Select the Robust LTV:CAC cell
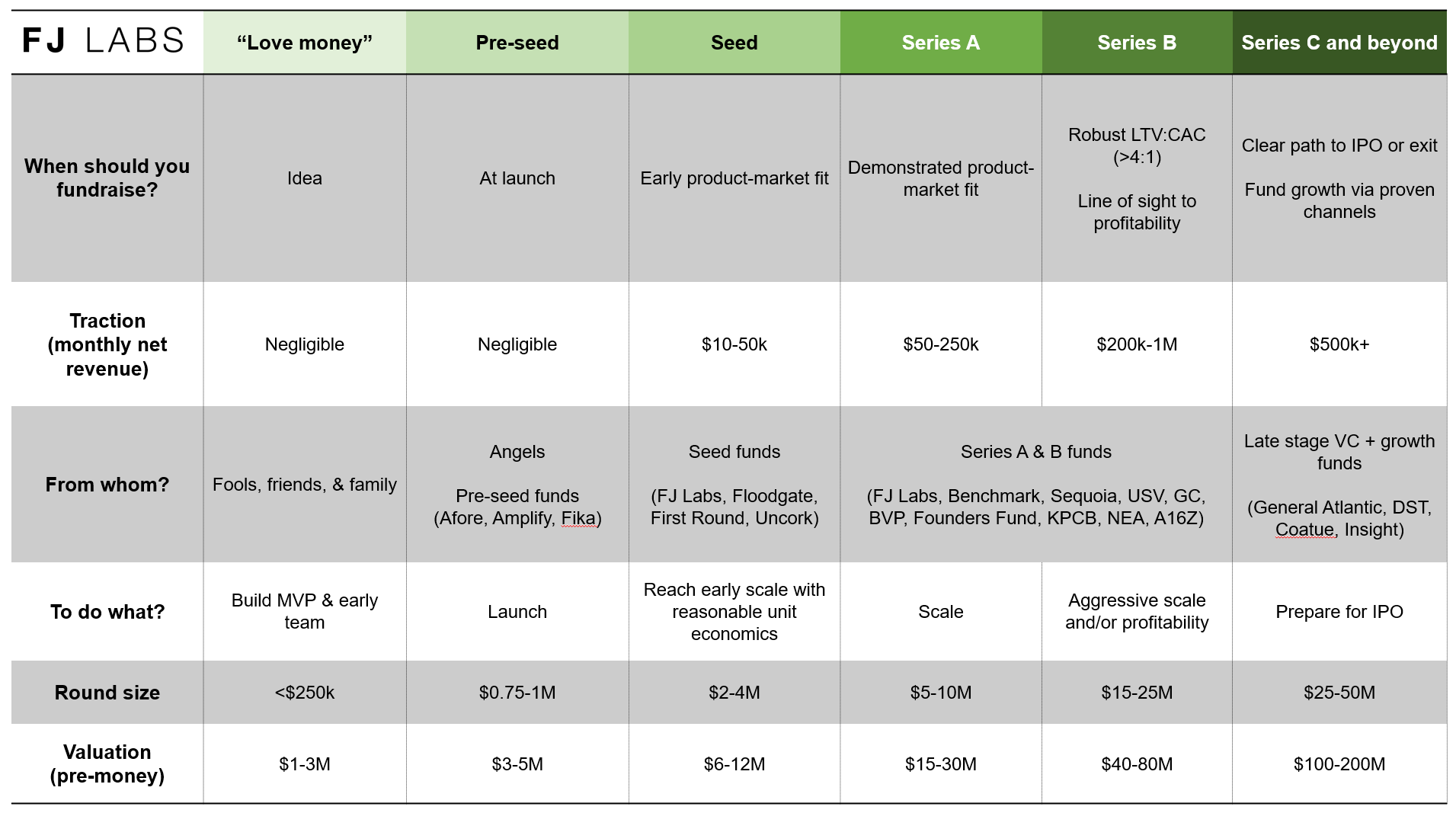 [x=1137, y=178]
